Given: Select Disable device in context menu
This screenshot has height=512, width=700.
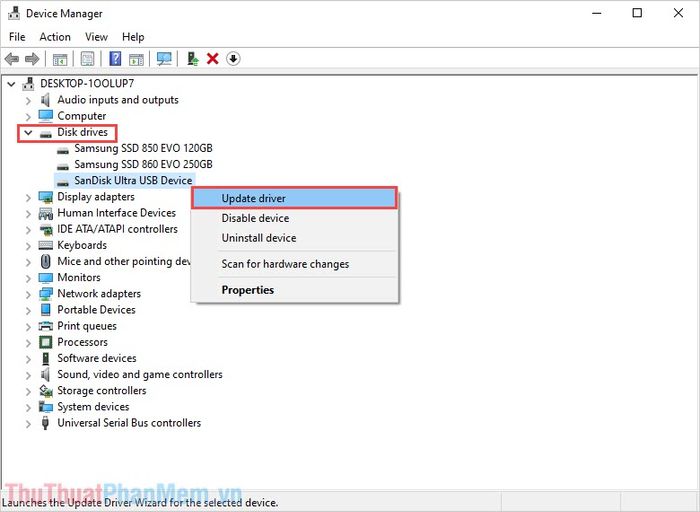Looking at the screenshot, I should pos(255,218).
